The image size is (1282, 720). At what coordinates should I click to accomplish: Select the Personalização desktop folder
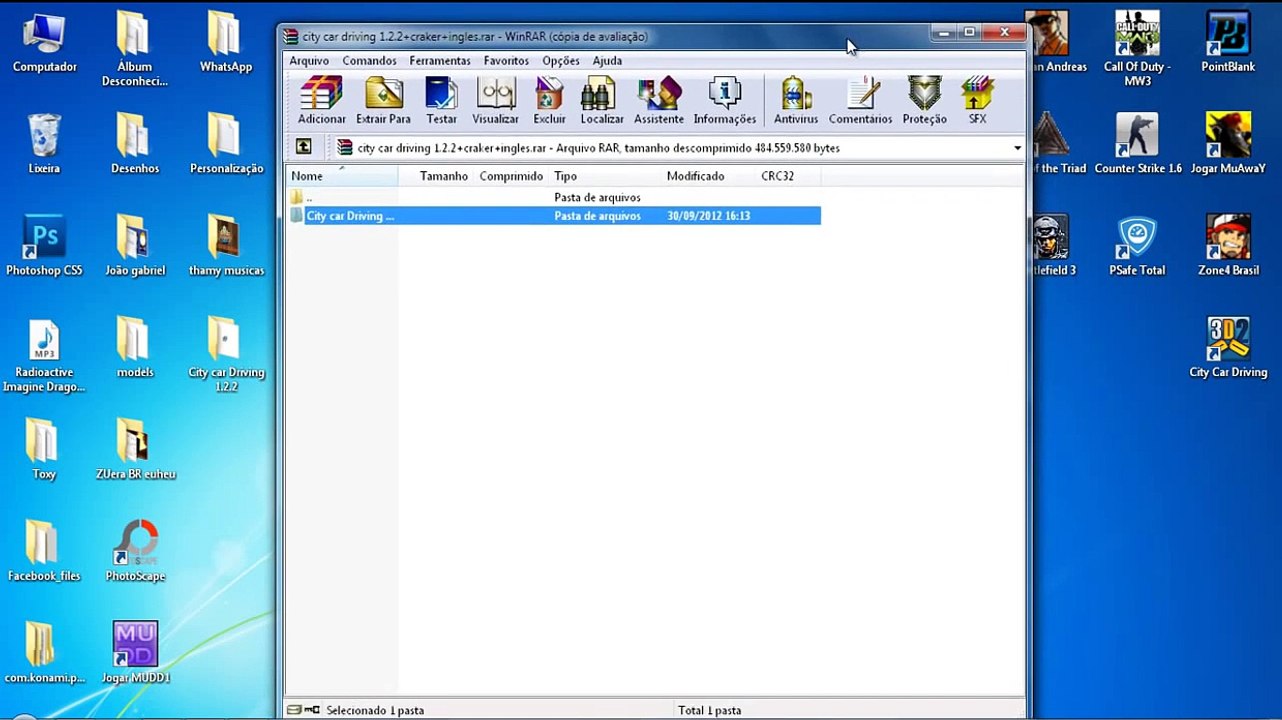[226, 143]
